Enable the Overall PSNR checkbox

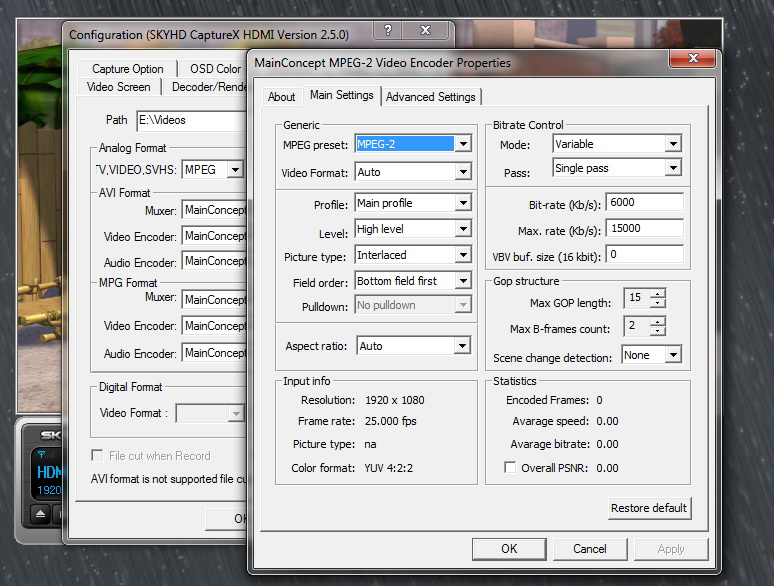[x=511, y=468]
